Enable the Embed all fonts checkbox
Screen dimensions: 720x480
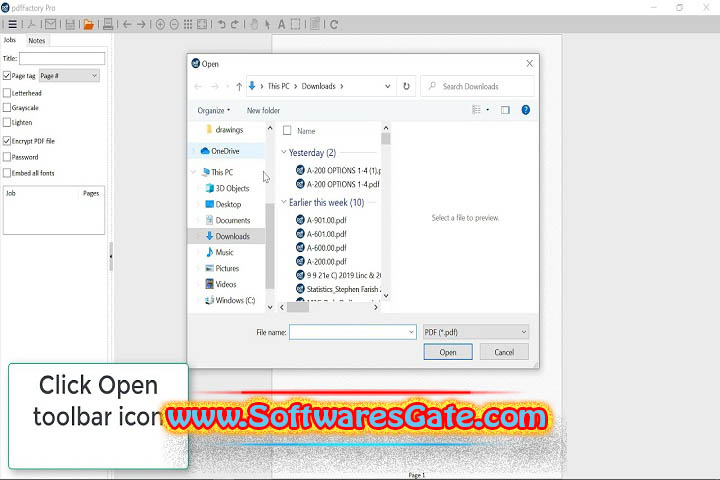coord(7,173)
